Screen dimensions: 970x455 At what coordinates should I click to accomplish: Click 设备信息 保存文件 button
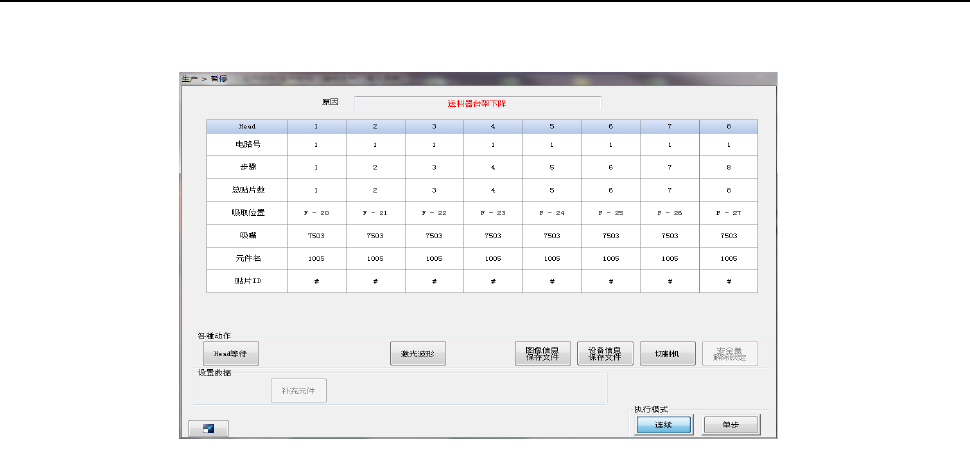point(605,354)
